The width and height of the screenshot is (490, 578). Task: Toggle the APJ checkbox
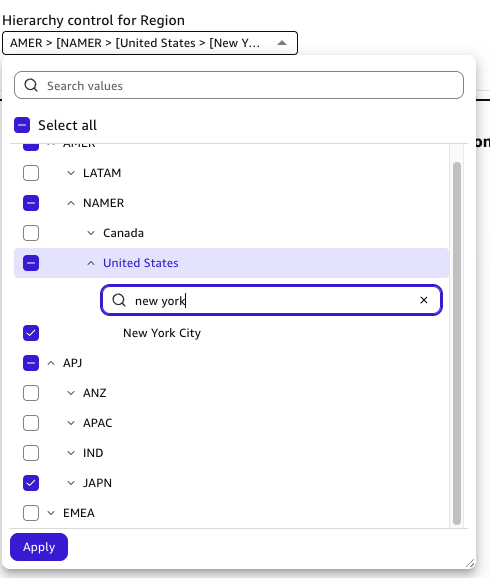[x=31, y=363]
